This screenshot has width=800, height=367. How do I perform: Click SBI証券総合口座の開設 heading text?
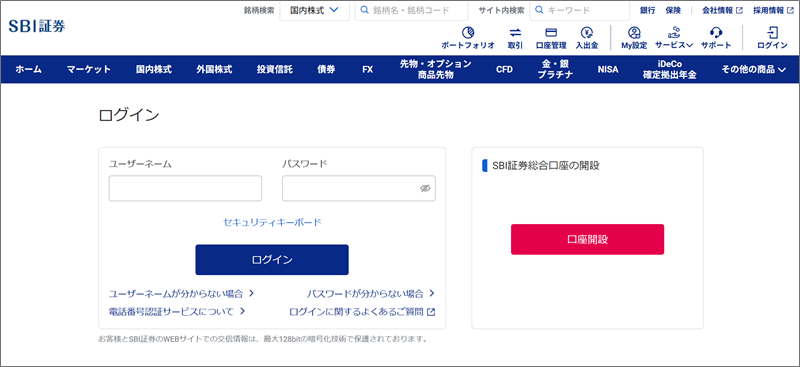(x=546, y=165)
